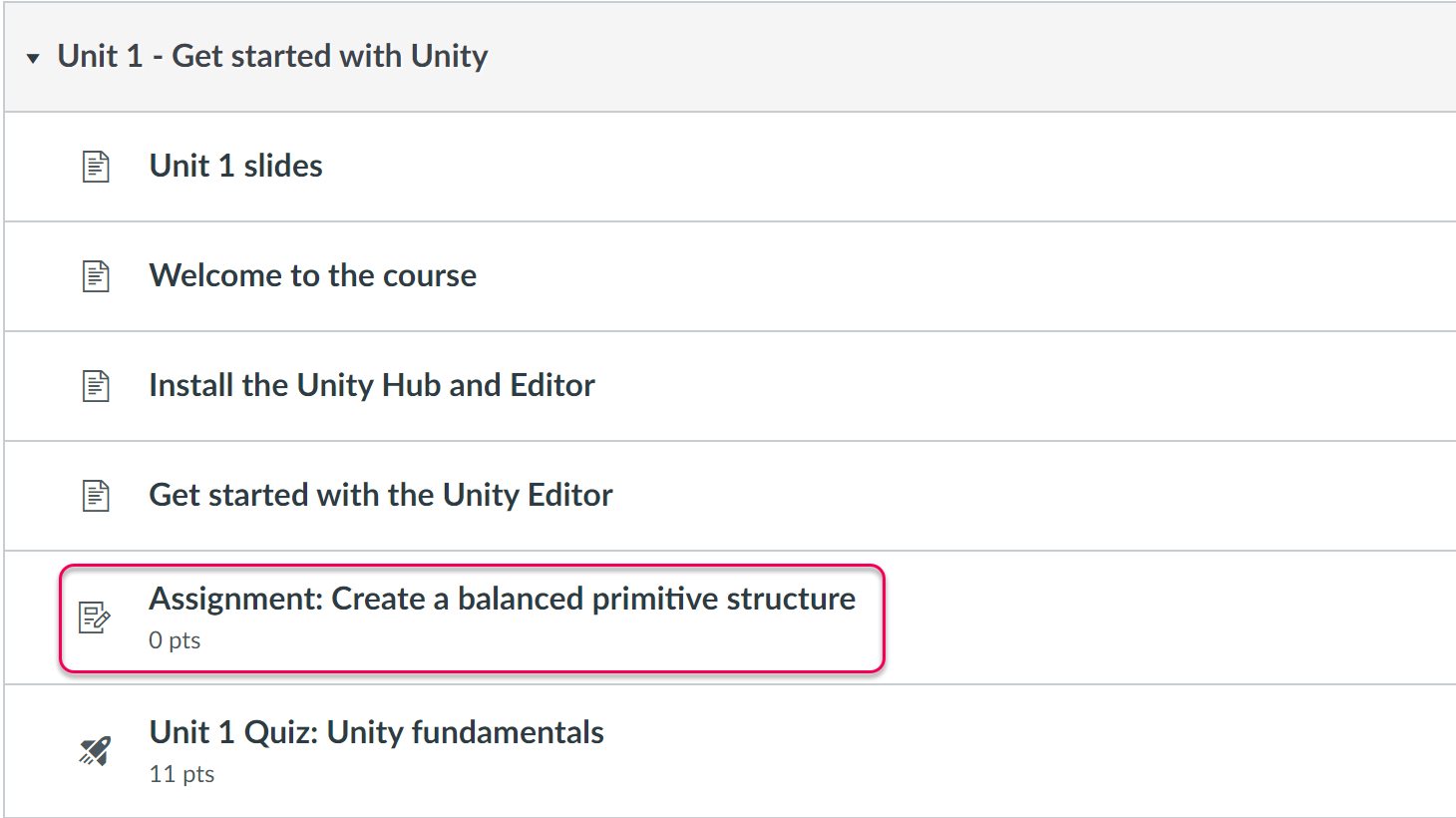Click the 11 pts label under the quiz
The height and width of the screenshot is (818, 1456).
tap(182, 774)
